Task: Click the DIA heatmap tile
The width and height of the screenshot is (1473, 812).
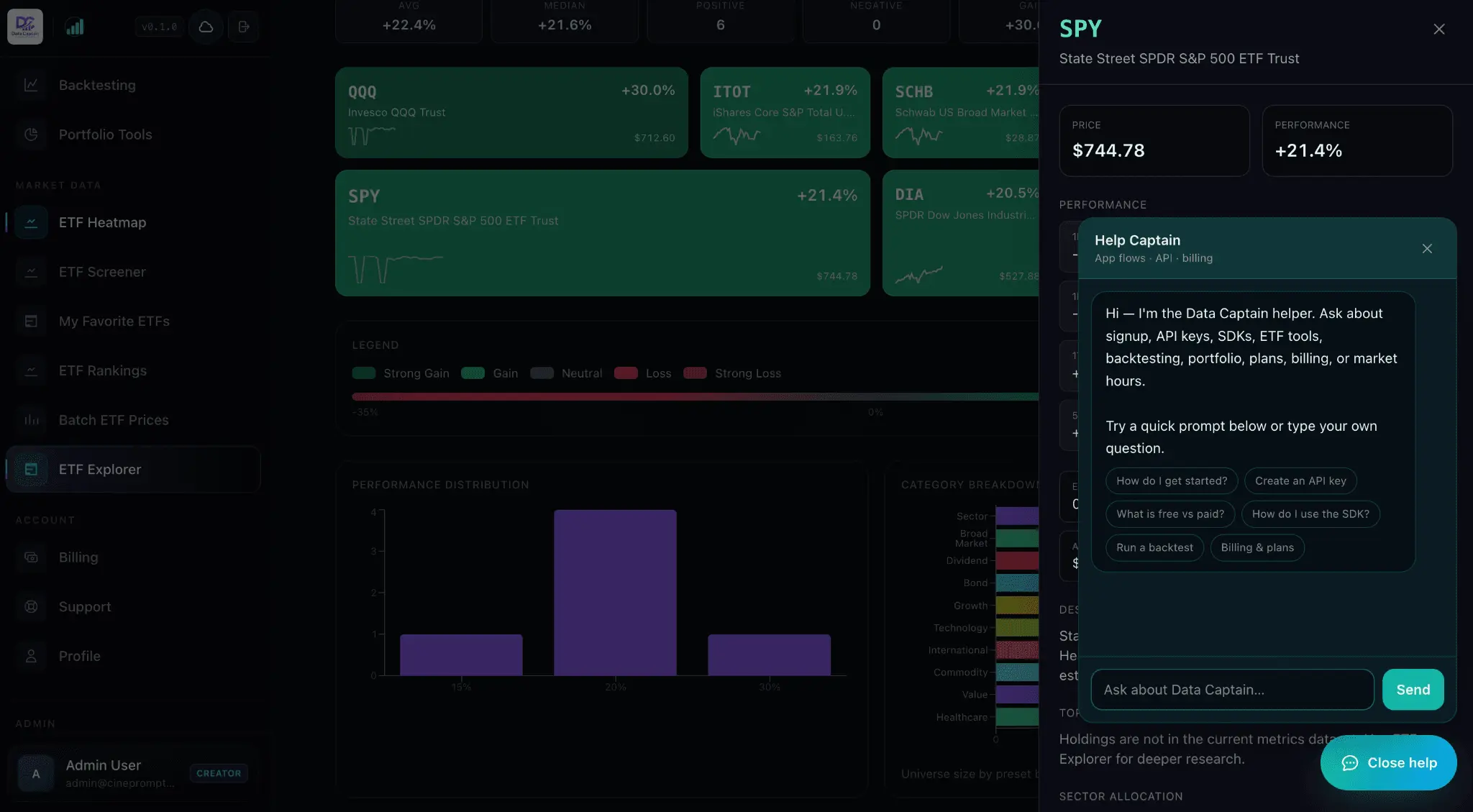Action: coord(961,233)
